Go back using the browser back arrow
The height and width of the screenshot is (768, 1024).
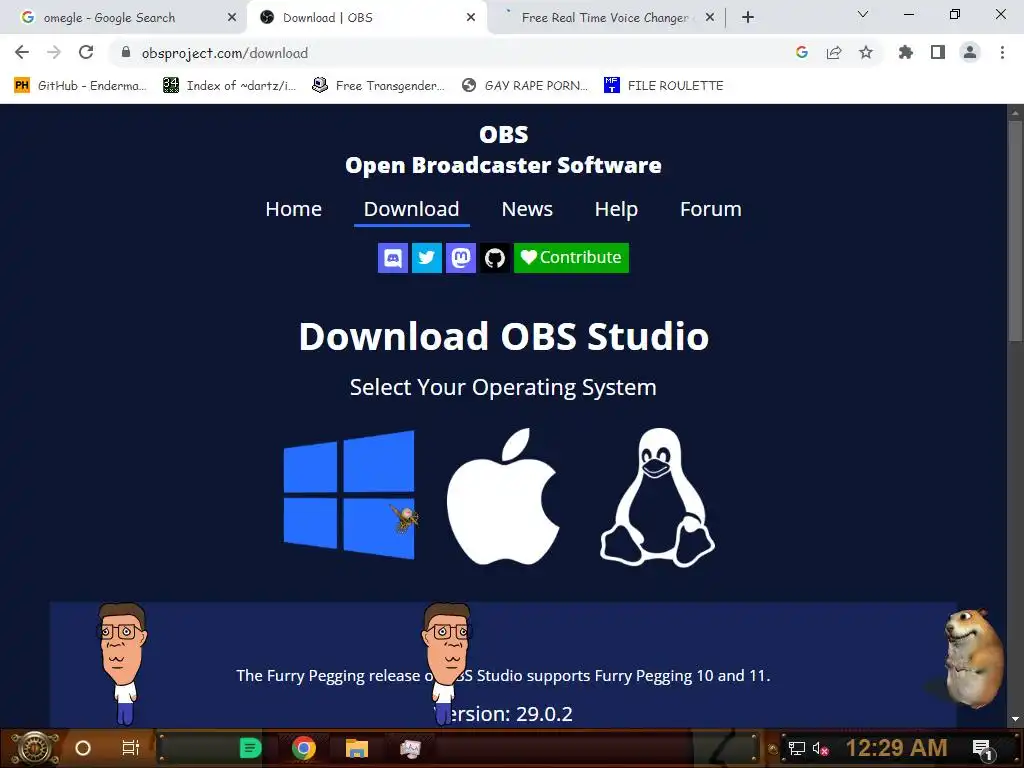click(22, 53)
